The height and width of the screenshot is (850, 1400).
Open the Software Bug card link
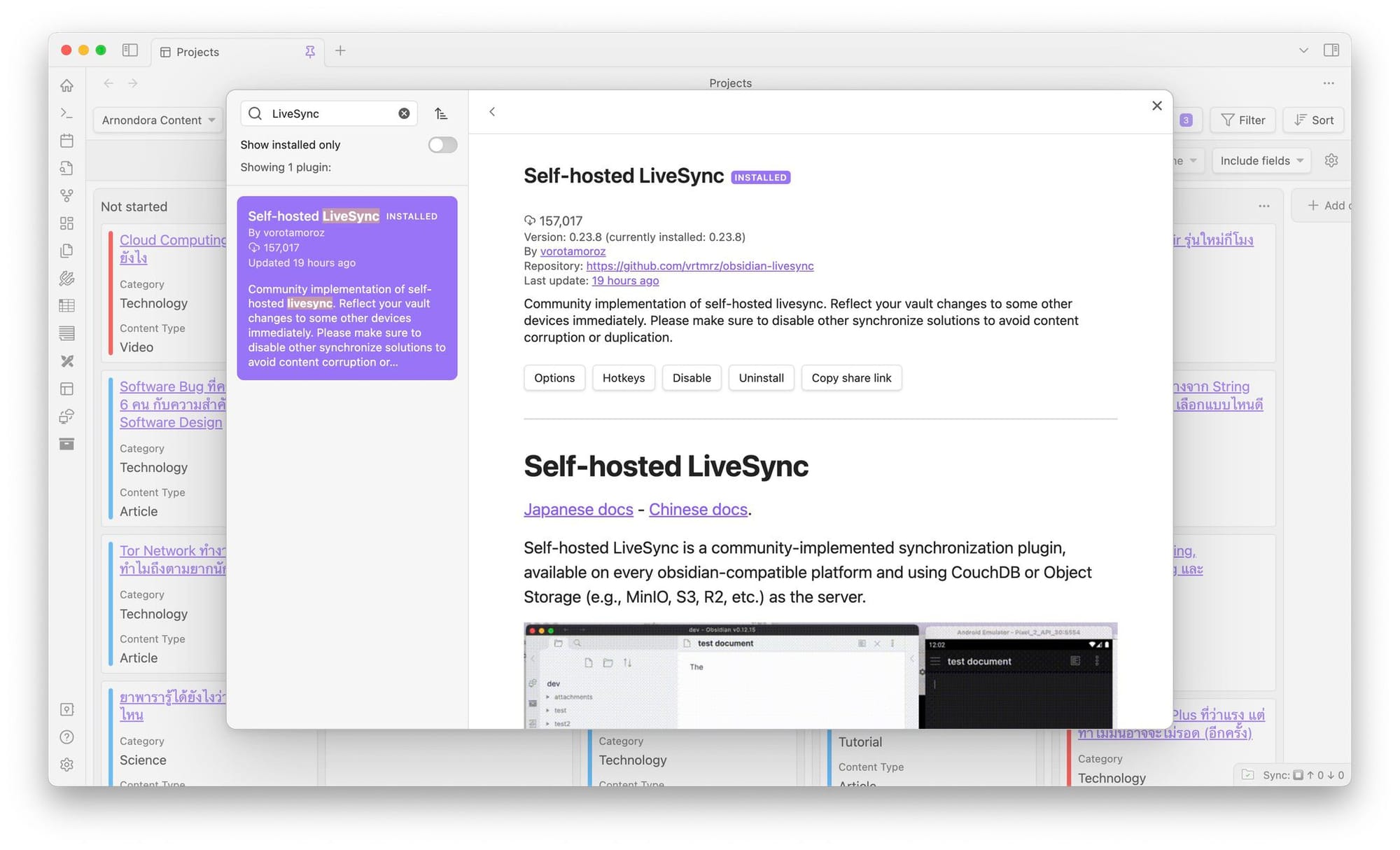[x=172, y=405]
